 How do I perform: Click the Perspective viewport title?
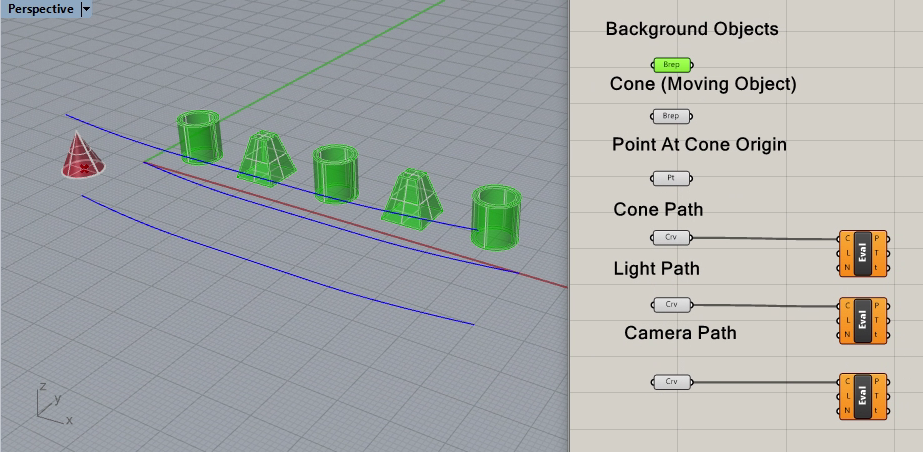coord(40,9)
